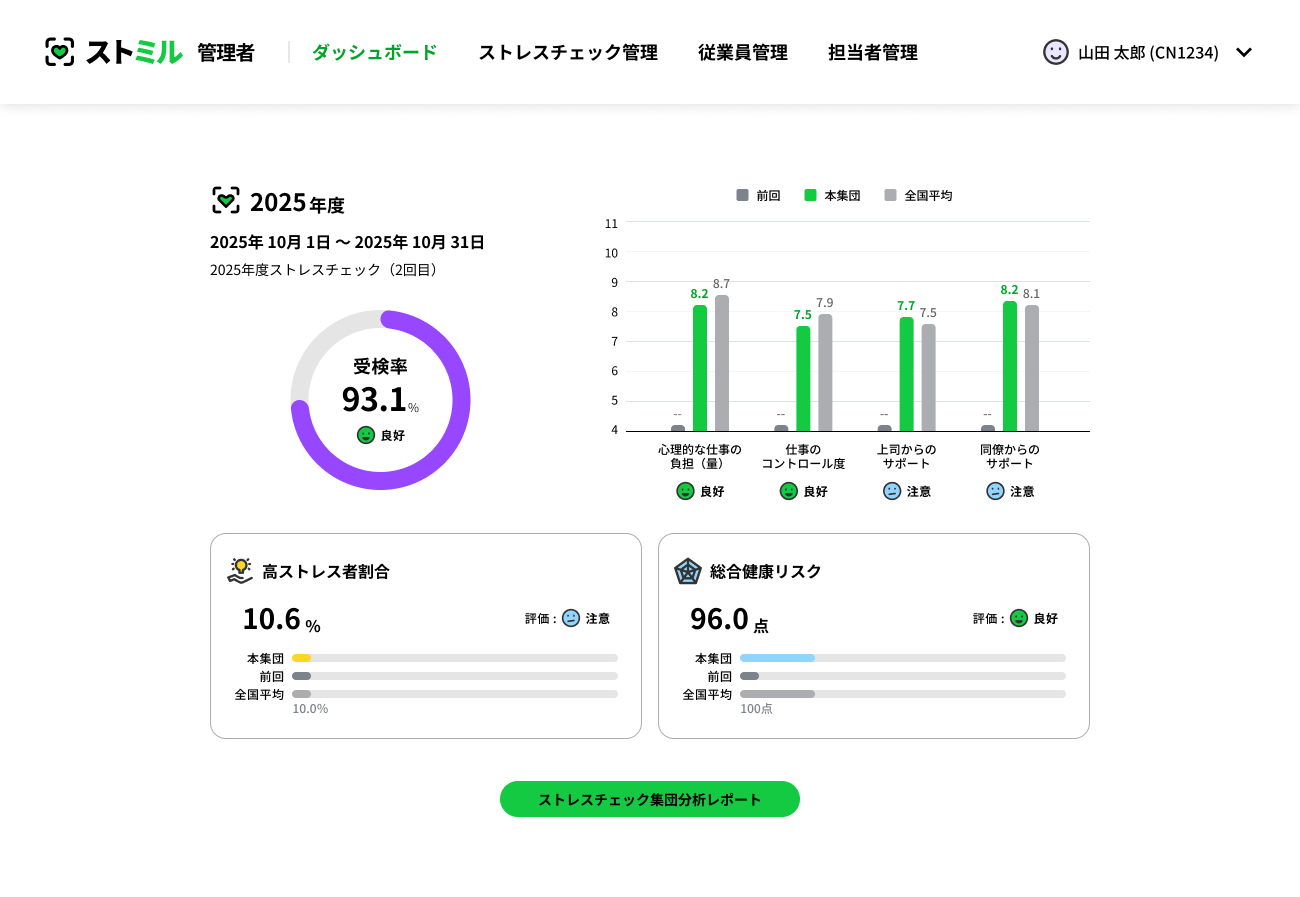Click the user avatar smiley icon
Image resolution: width=1300 pixels, height=897 pixels.
1055,52
